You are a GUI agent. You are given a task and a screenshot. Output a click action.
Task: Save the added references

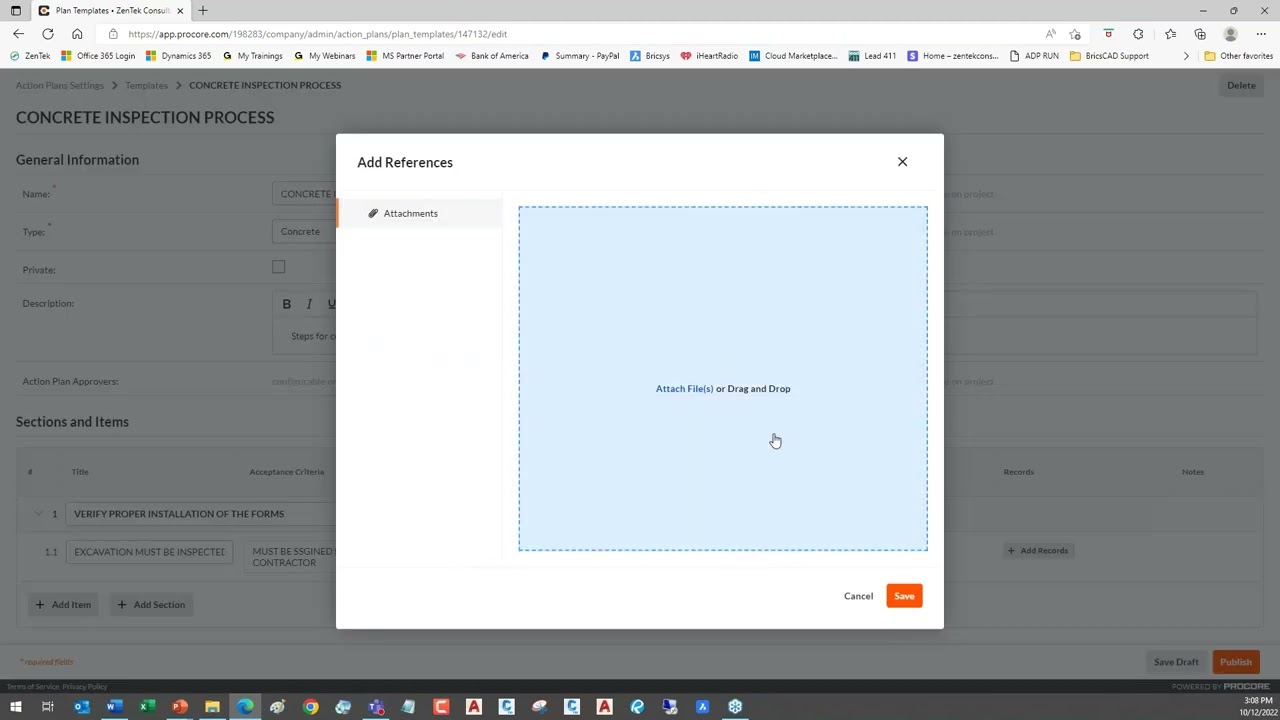(904, 596)
